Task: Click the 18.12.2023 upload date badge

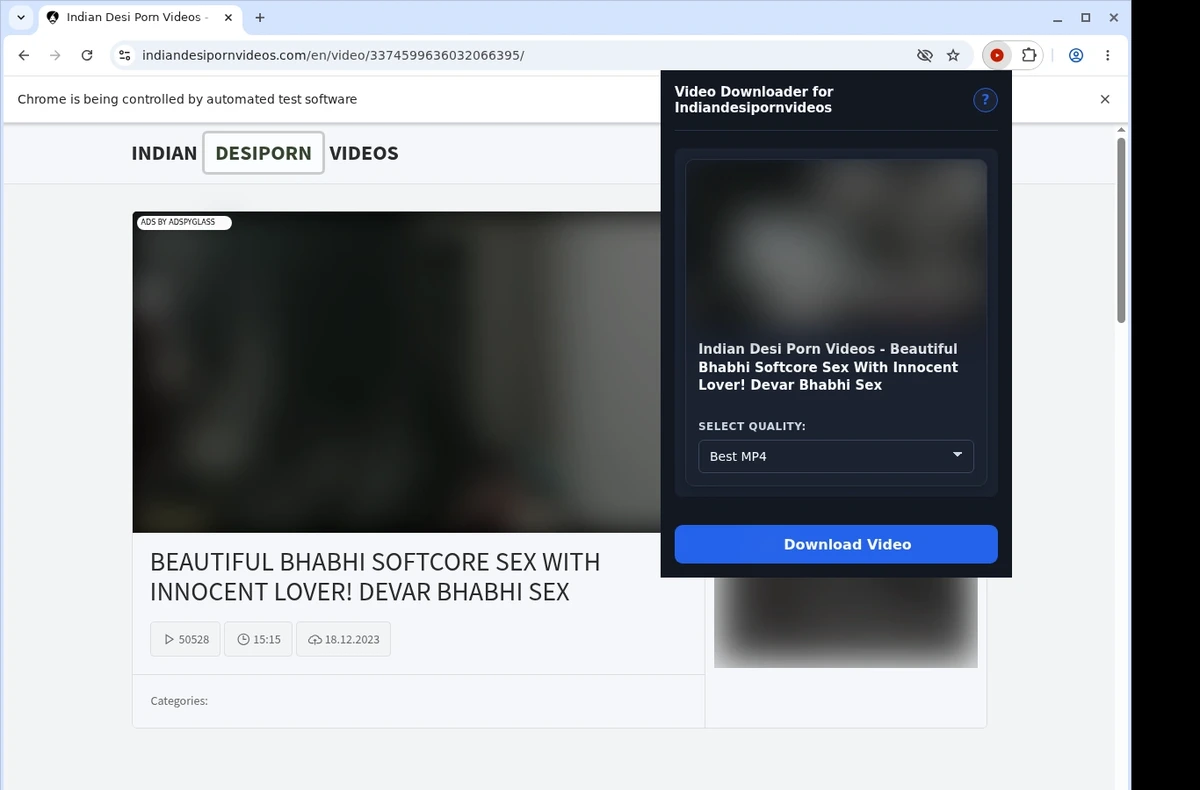Action: pyautogui.click(x=343, y=639)
